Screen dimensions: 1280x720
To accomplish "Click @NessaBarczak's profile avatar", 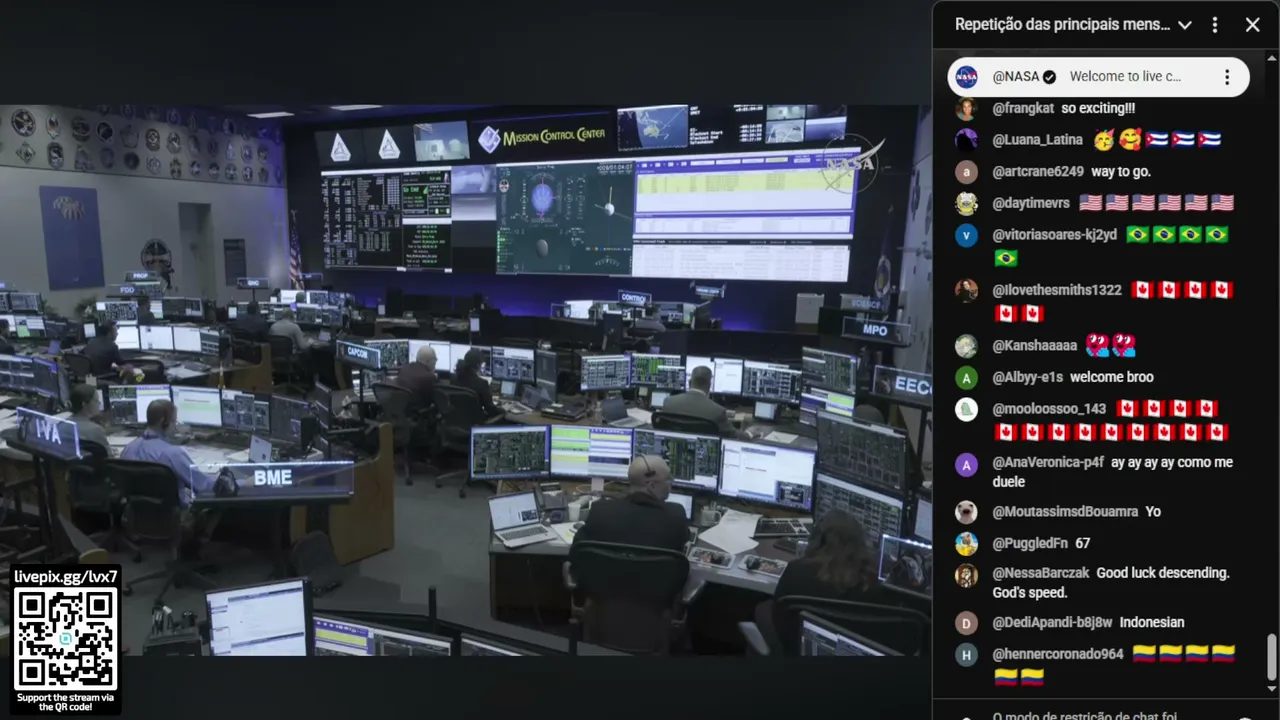I will (x=966, y=575).
